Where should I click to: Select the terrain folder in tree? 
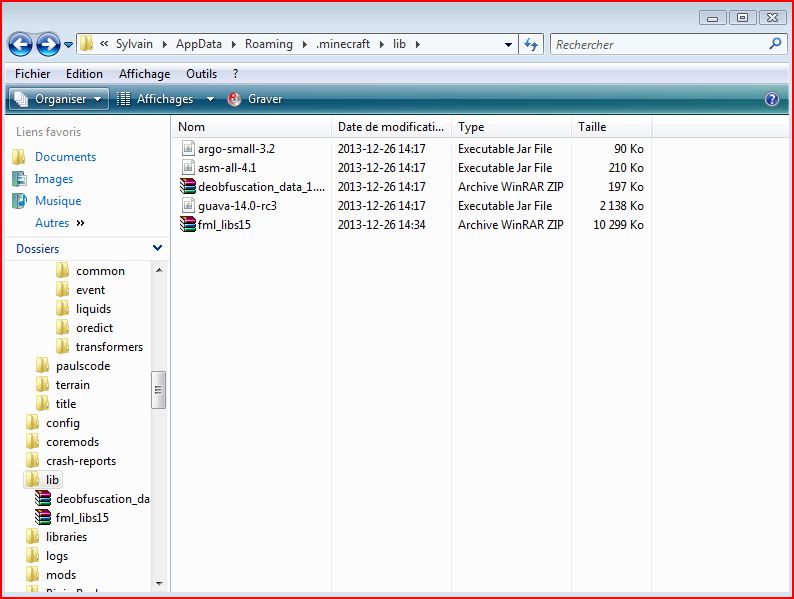point(72,385)
